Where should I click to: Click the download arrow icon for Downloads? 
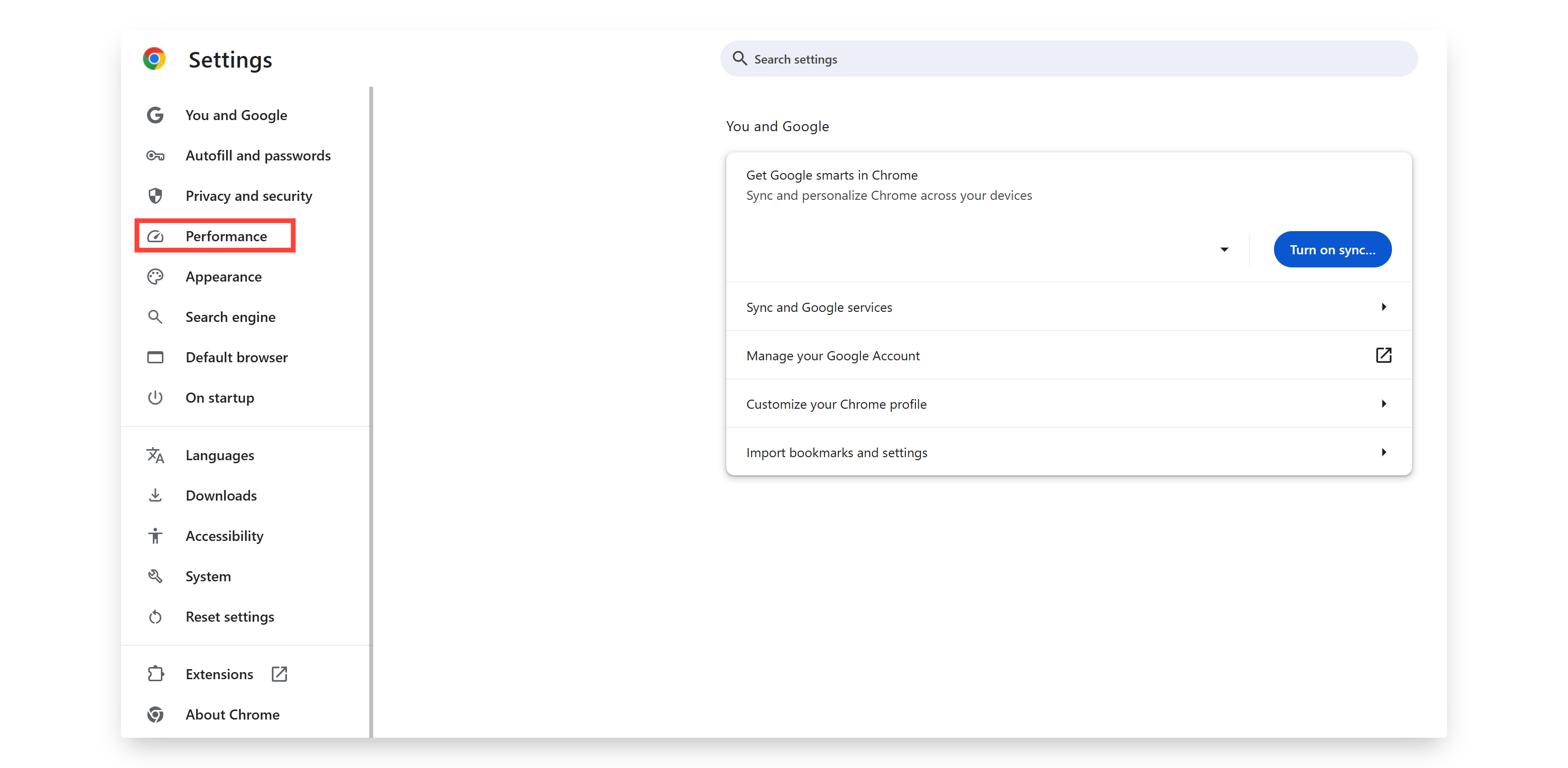click(x=155, y=496)
